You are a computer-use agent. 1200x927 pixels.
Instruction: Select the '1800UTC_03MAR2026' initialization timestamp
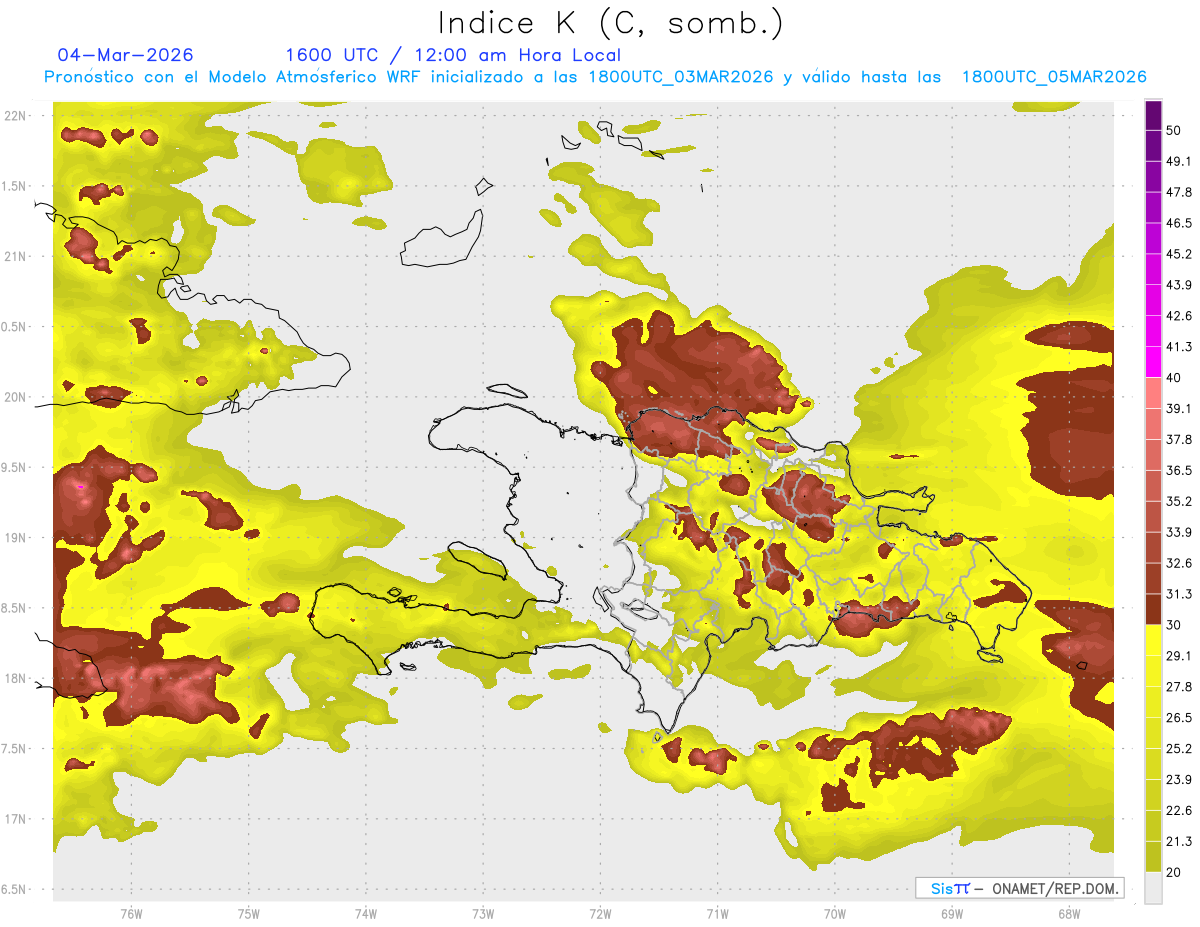click(682, 77)
